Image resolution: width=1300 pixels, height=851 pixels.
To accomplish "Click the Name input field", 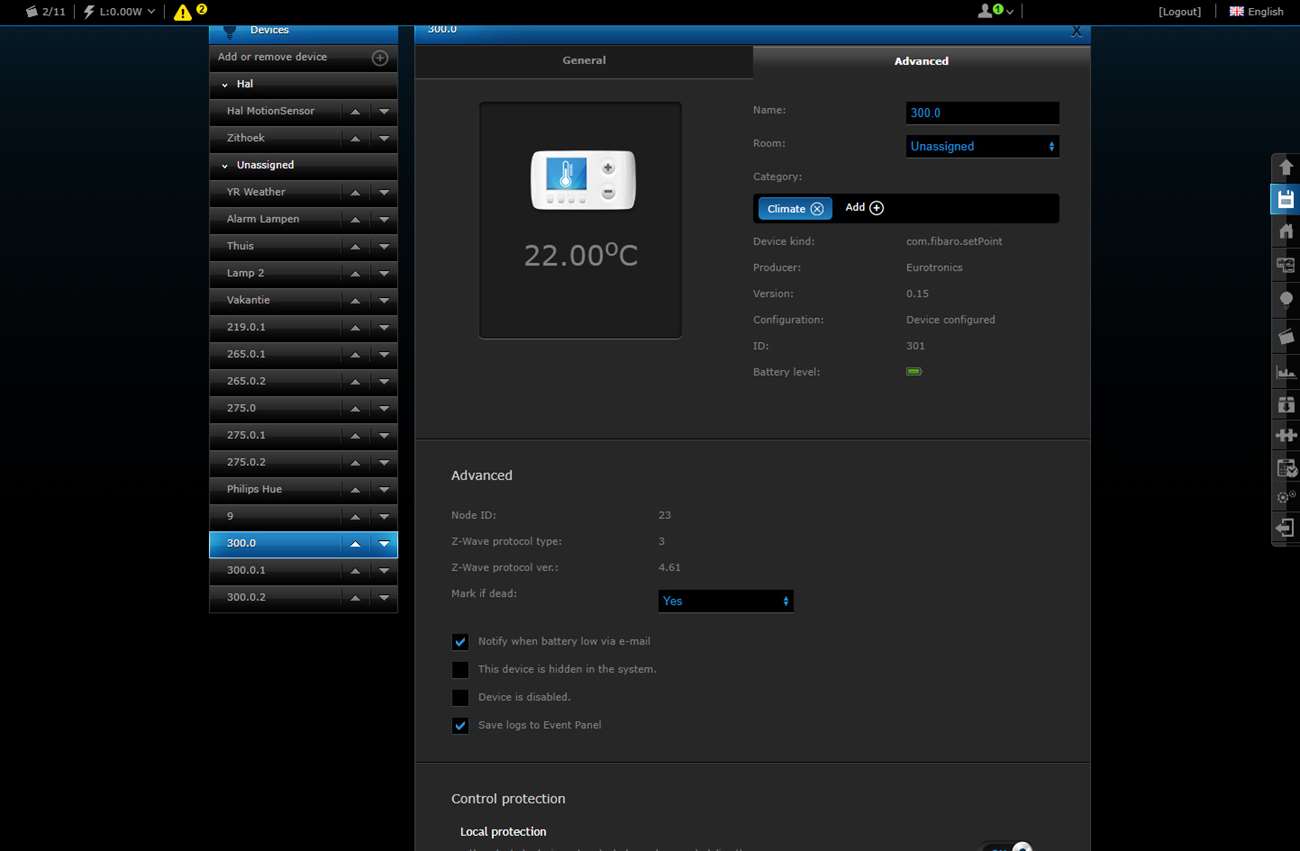I will tap(982, 113).
